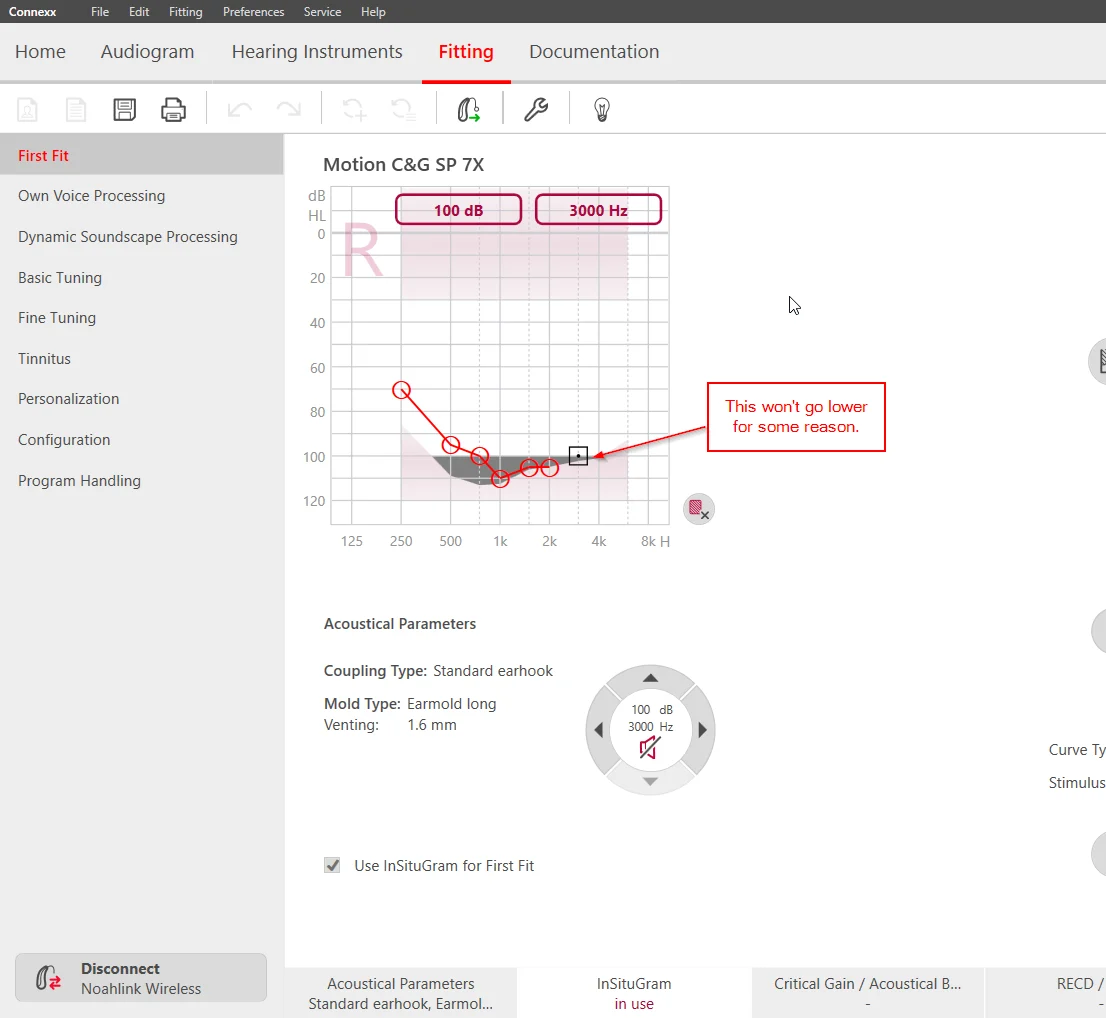Click the Save session floppy disk icon

click(x=124, y=110)
